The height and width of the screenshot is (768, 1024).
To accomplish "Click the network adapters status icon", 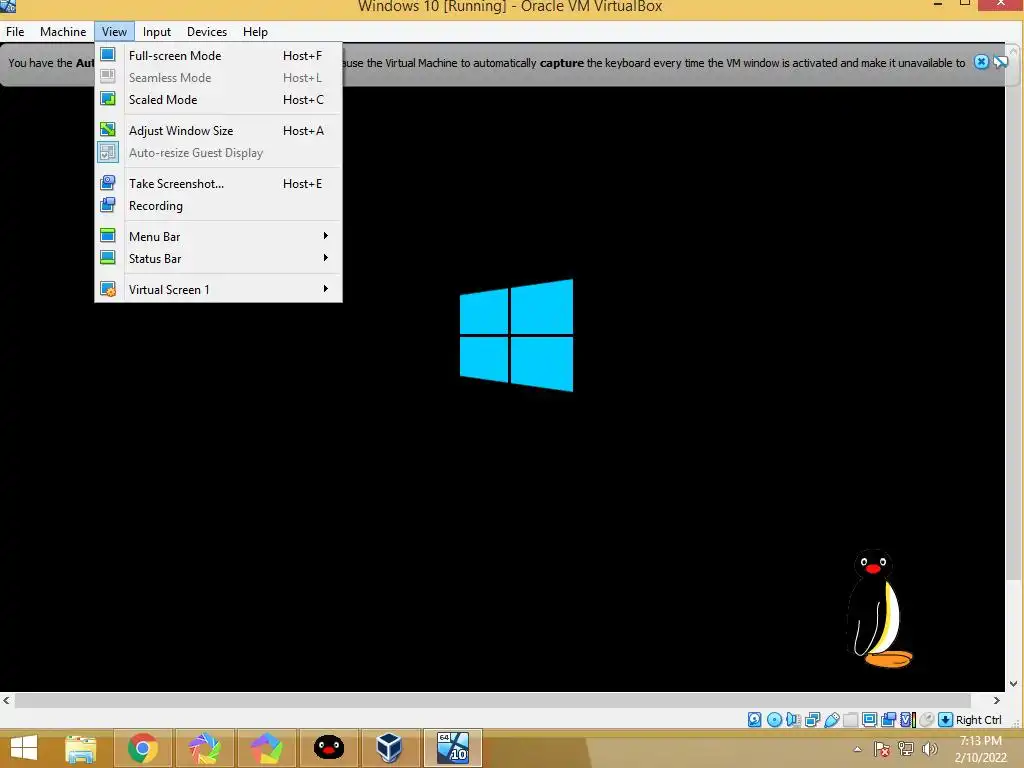I will click(x=812, y=720).
